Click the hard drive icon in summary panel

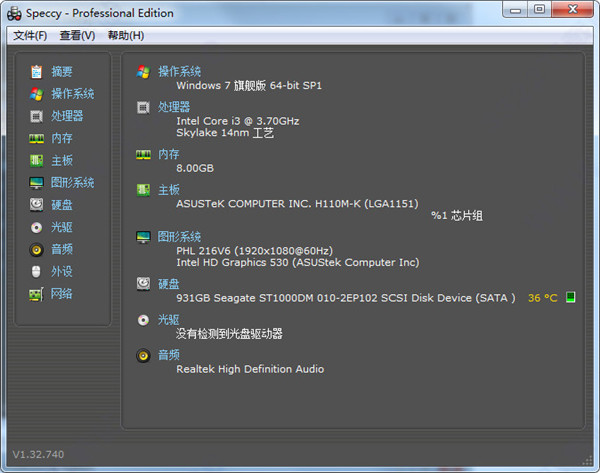click(143, 284)
